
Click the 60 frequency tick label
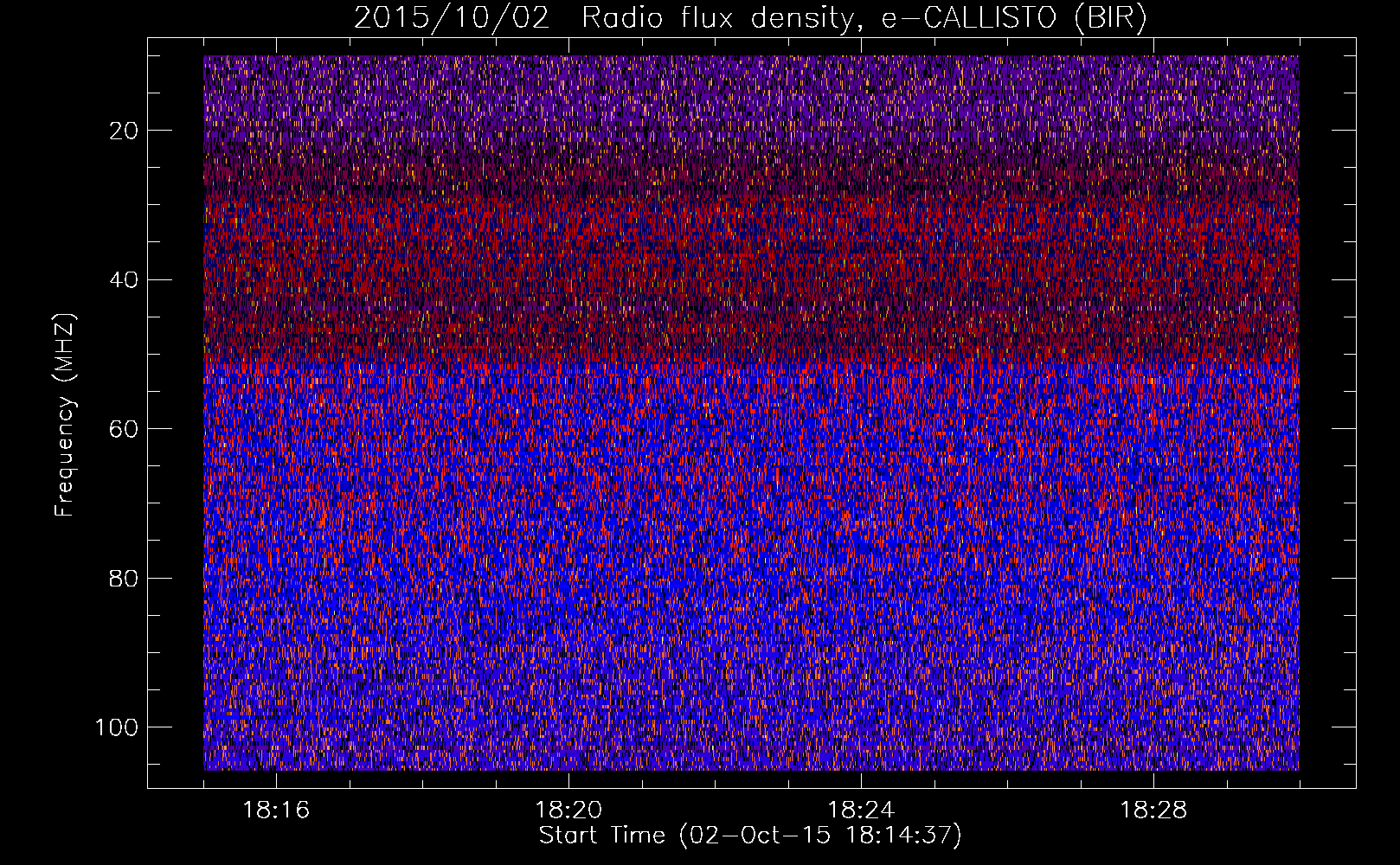pyautogui.click(x=125, y=429)
